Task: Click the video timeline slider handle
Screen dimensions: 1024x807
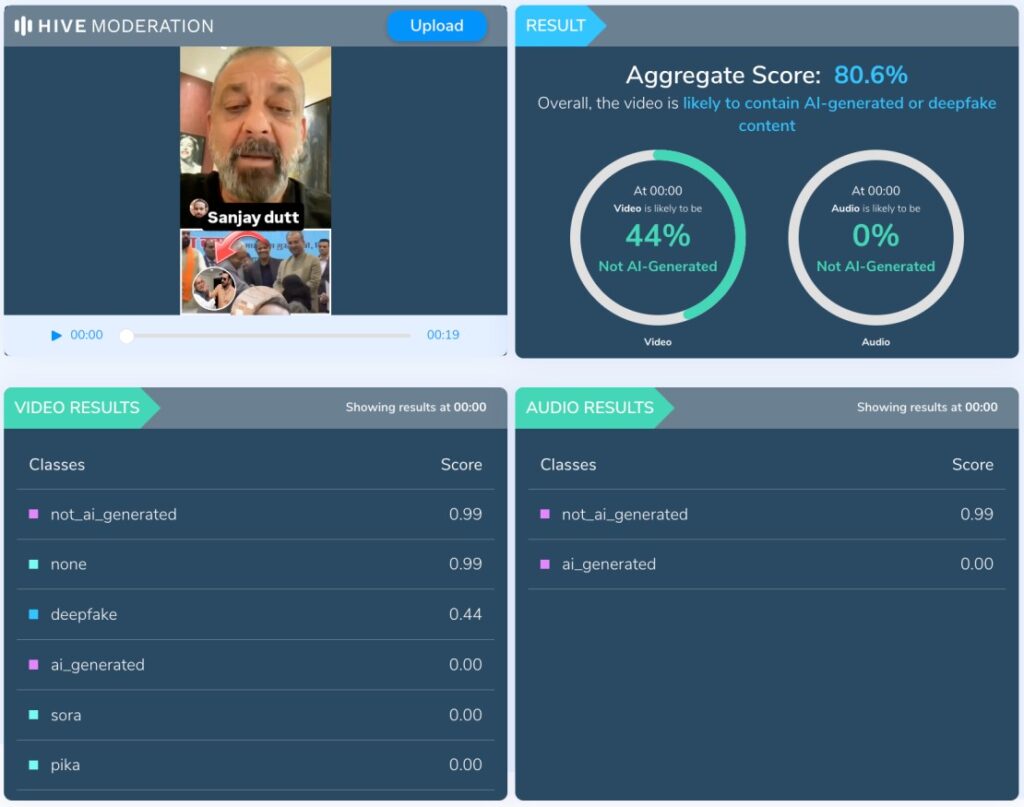Action: 126,336
